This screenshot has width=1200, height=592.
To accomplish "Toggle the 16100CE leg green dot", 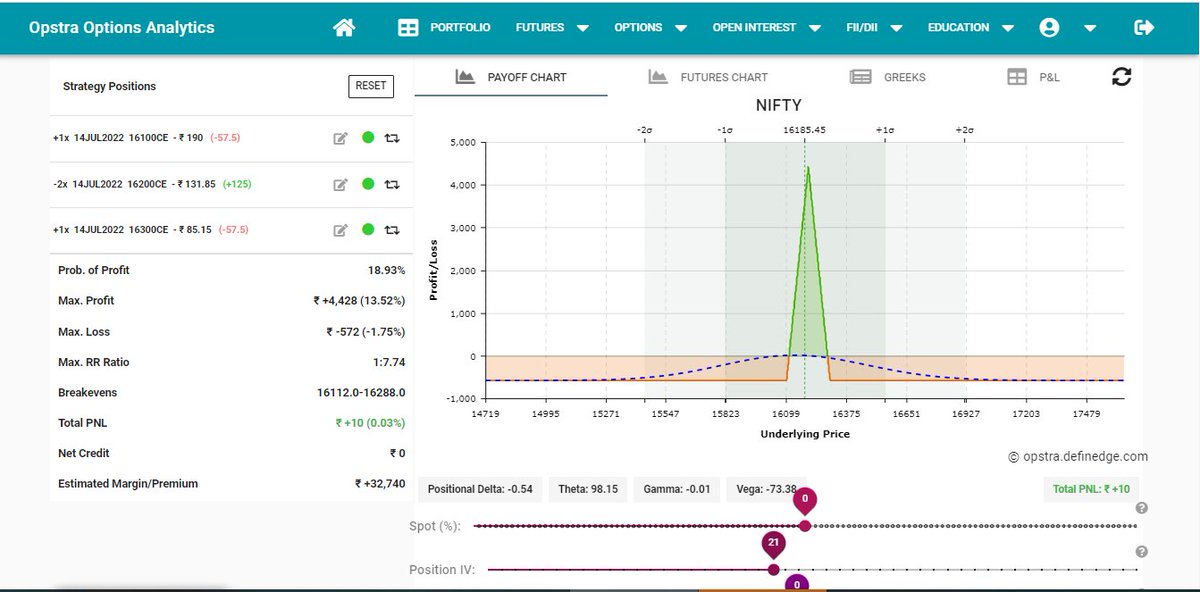I will point(368,138).
